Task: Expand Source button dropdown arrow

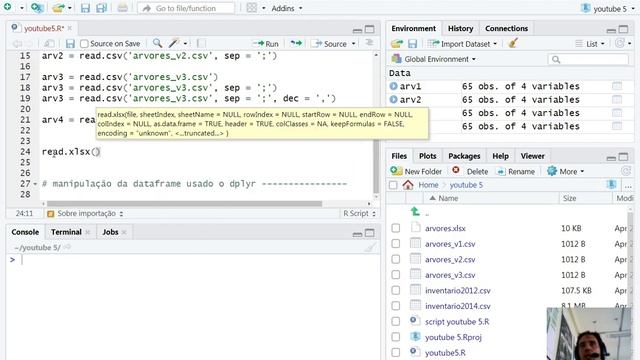Action: (x=353, y=44)
